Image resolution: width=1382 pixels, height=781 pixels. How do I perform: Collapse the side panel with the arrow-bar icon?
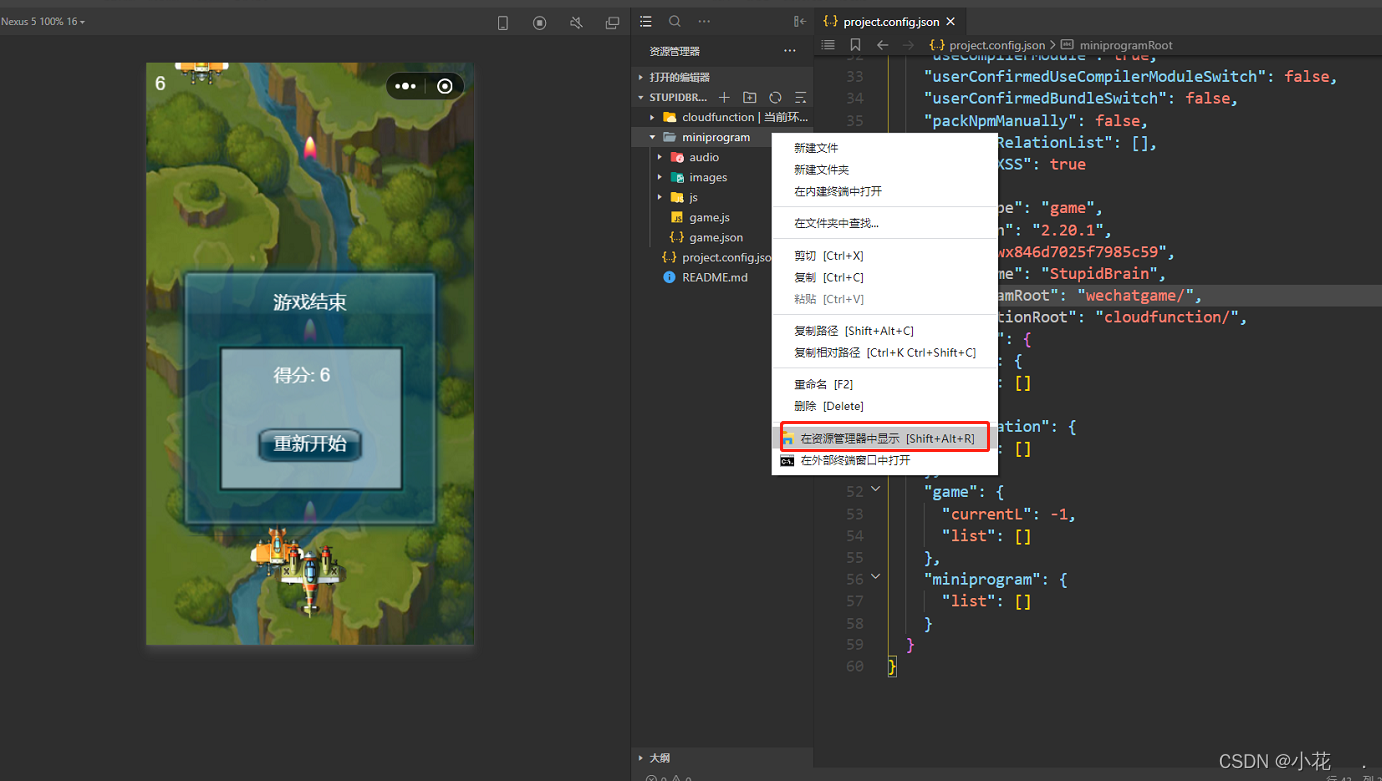point(800,21)
